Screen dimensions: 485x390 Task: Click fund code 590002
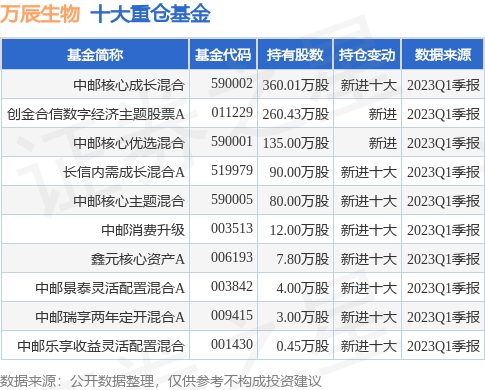tap(232, 83)
